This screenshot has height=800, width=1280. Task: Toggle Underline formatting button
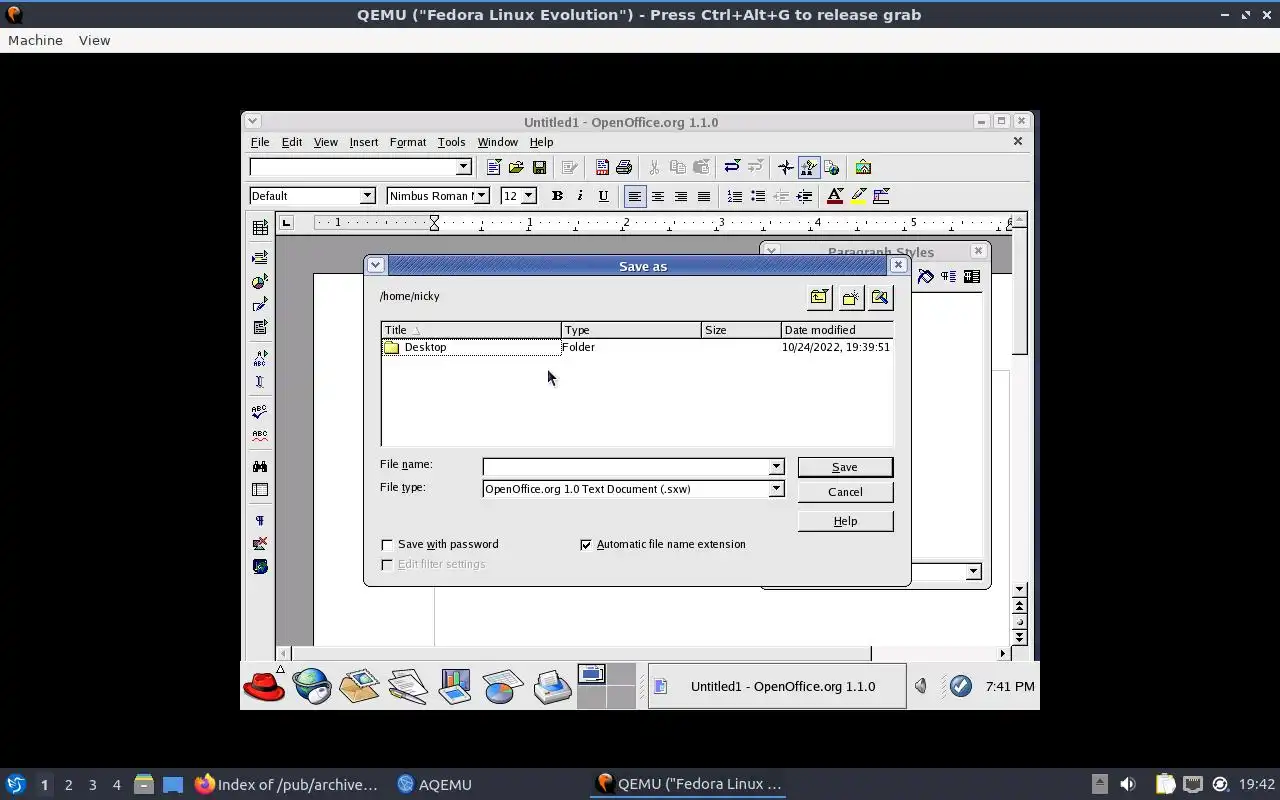pyautogui.click(x=603, y=196)
